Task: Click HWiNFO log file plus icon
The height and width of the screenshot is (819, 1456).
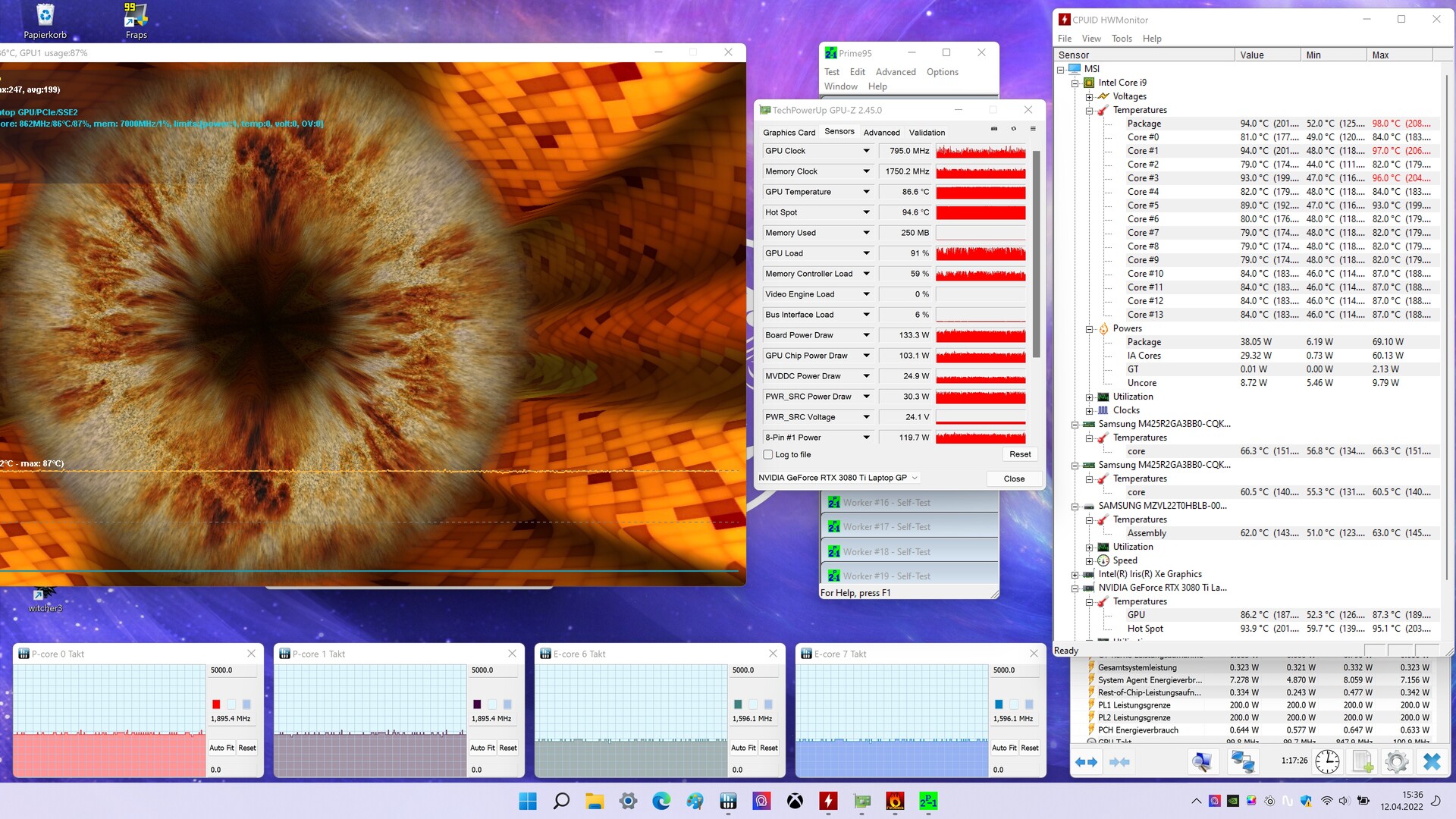Action: [1363, 761]
